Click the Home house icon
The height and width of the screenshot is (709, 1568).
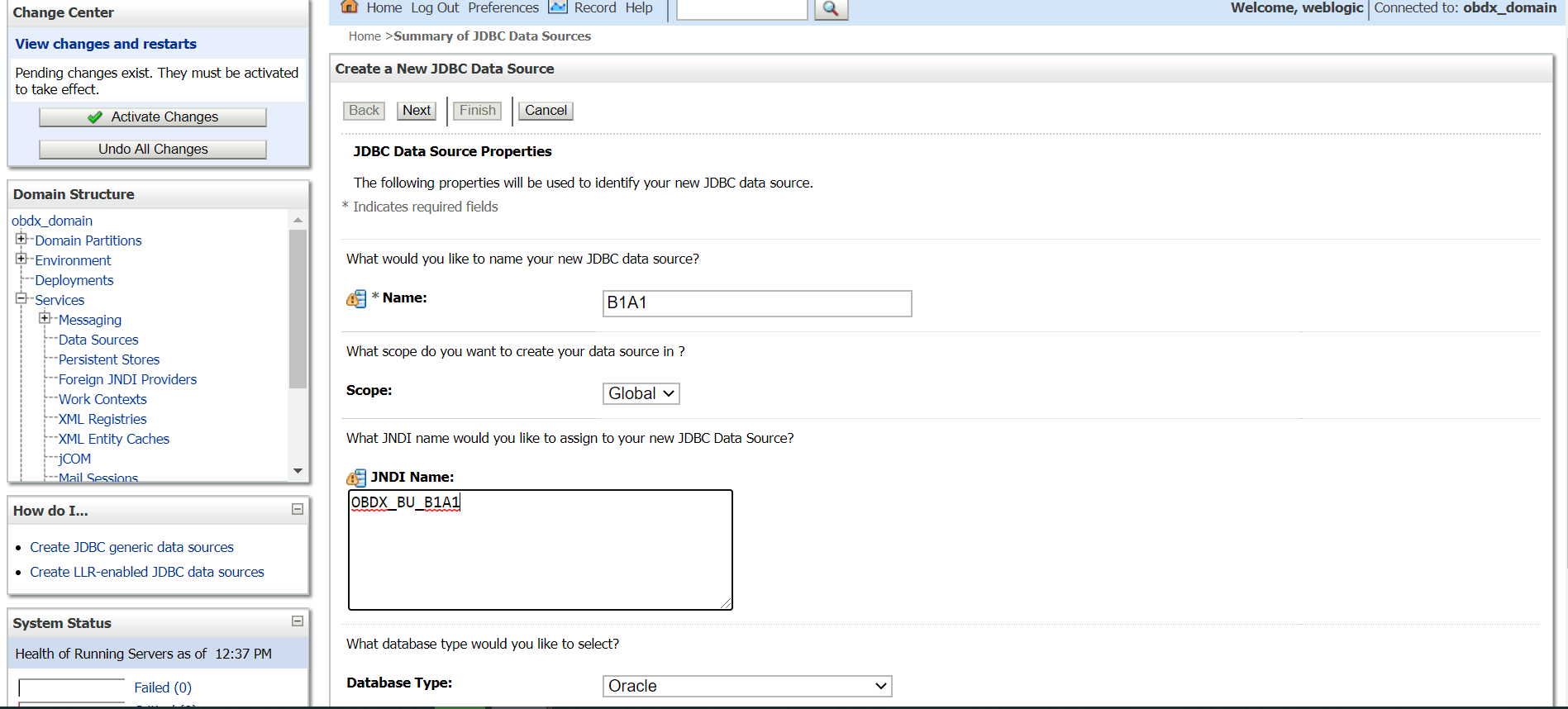tap(350, 7)
